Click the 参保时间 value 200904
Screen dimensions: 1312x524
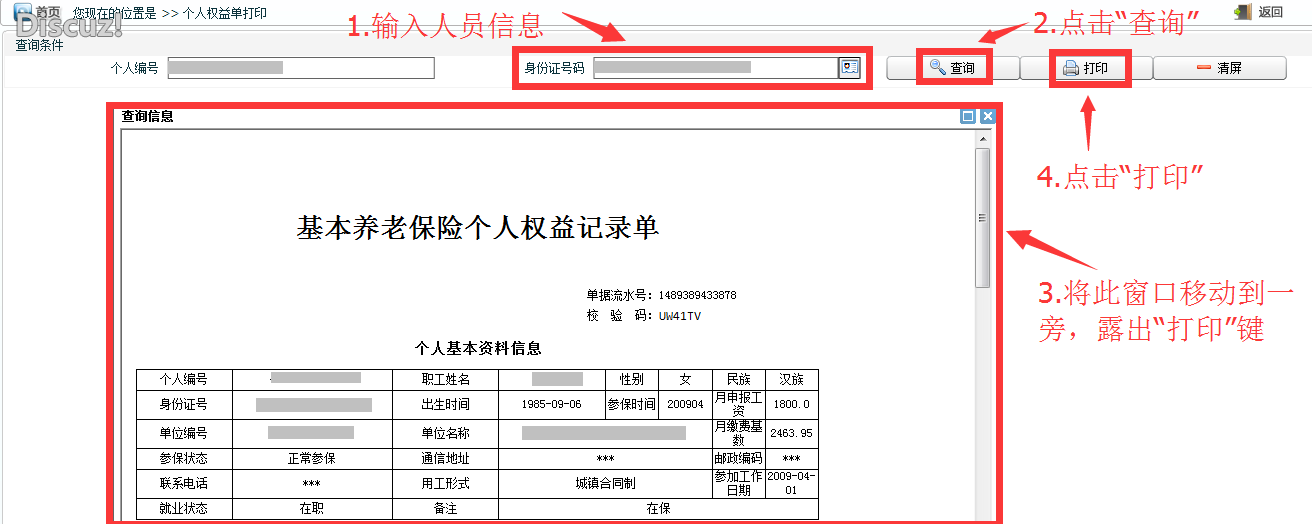point(685,404)
